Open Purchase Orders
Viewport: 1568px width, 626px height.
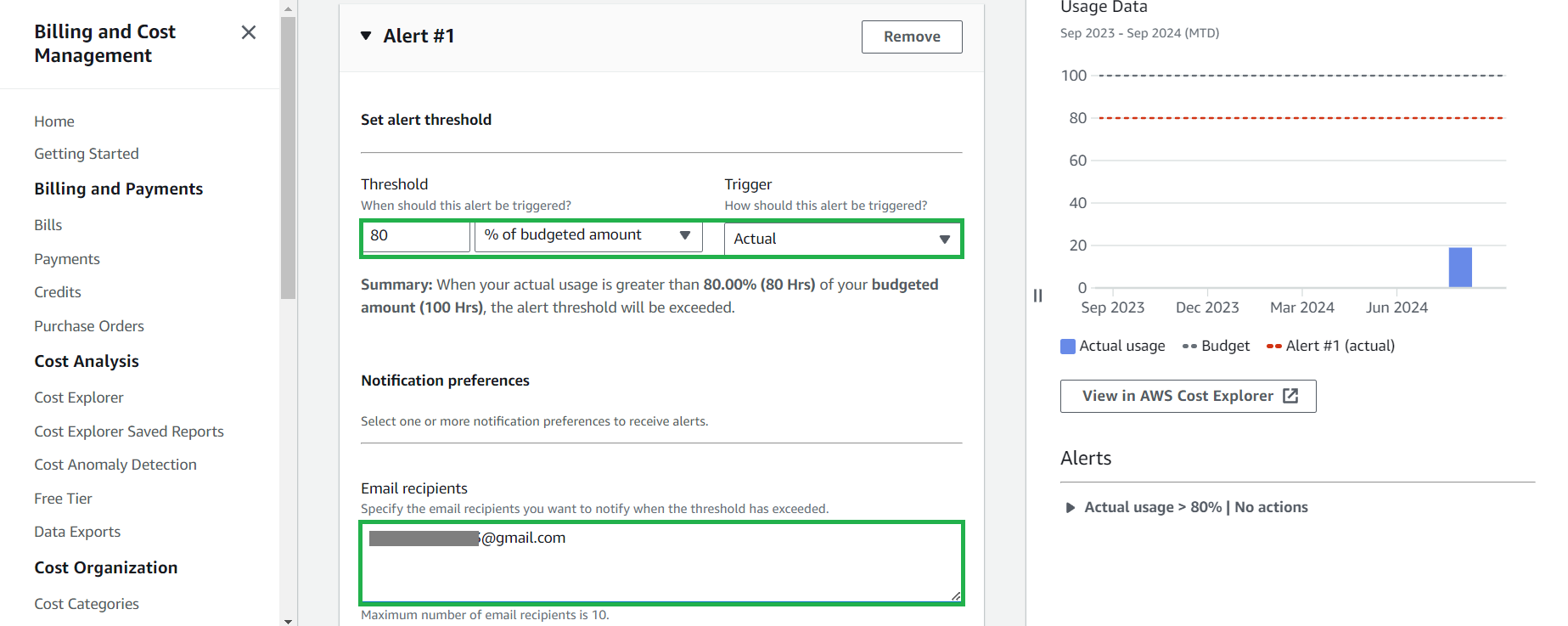coord(89,326)
